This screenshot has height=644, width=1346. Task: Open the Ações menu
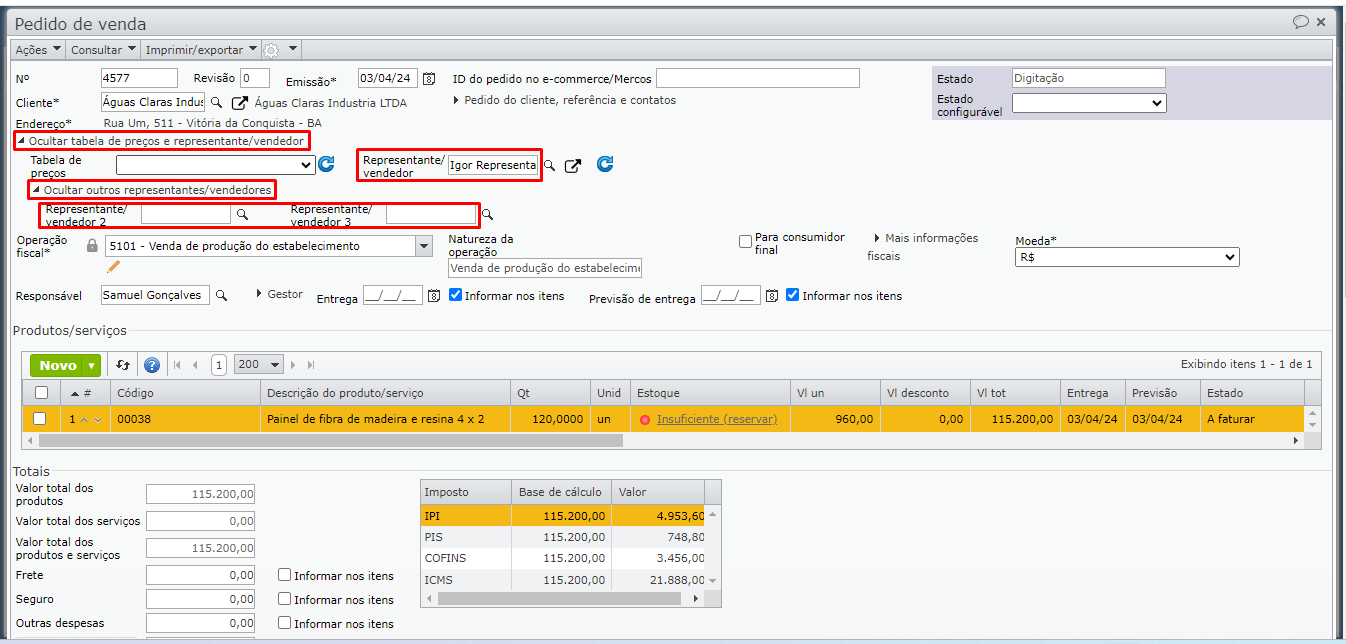tap(38, 50)
